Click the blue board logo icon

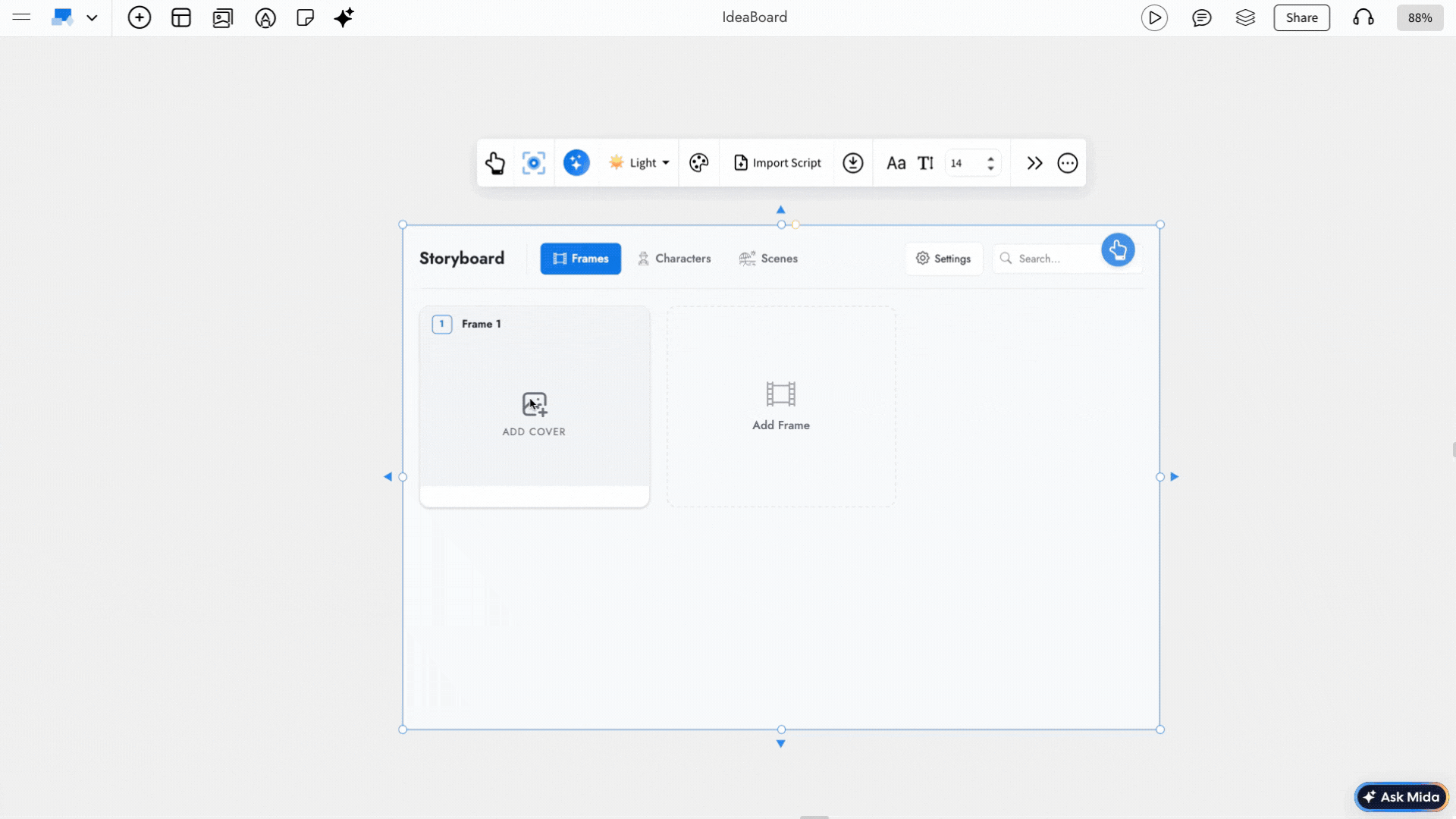[x=62, y=17]
